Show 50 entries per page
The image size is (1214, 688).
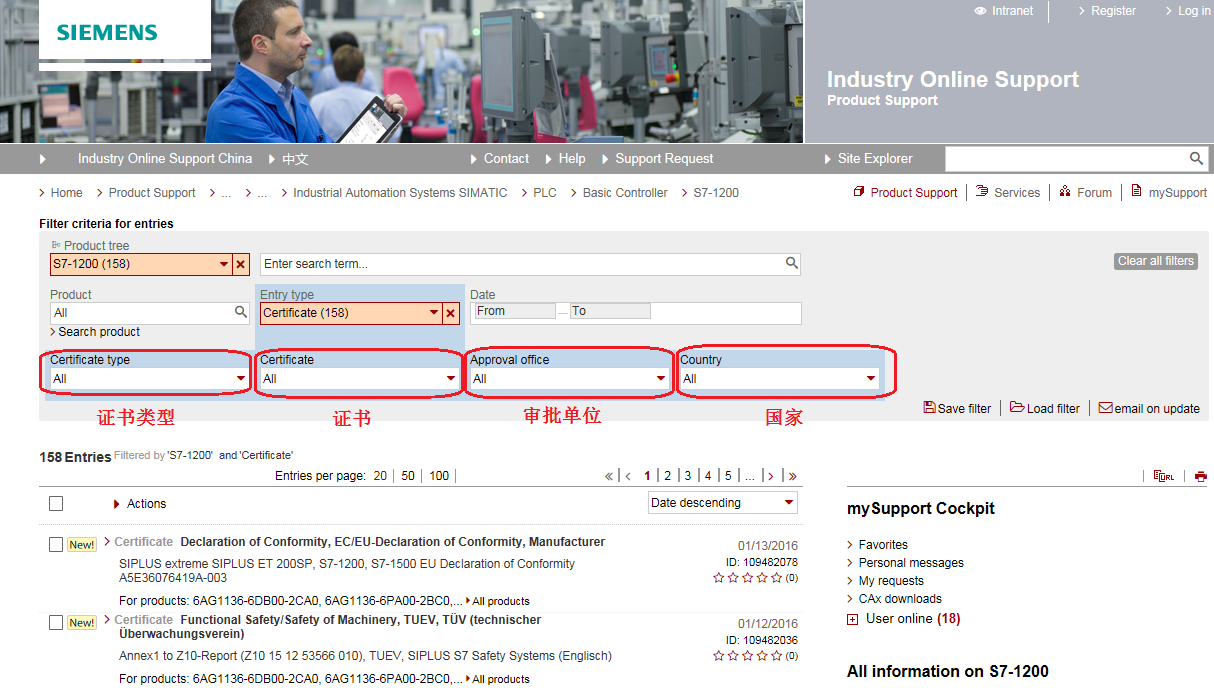pyautogui.click(x=408, y=476)
